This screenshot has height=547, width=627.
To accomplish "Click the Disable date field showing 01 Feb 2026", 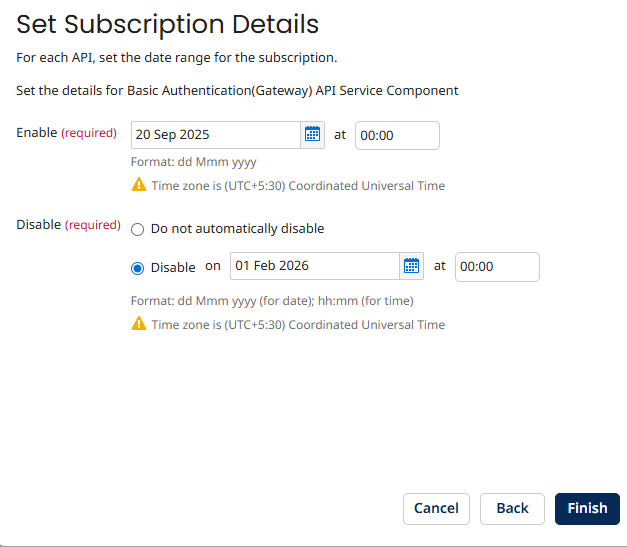I will point(314,266).
